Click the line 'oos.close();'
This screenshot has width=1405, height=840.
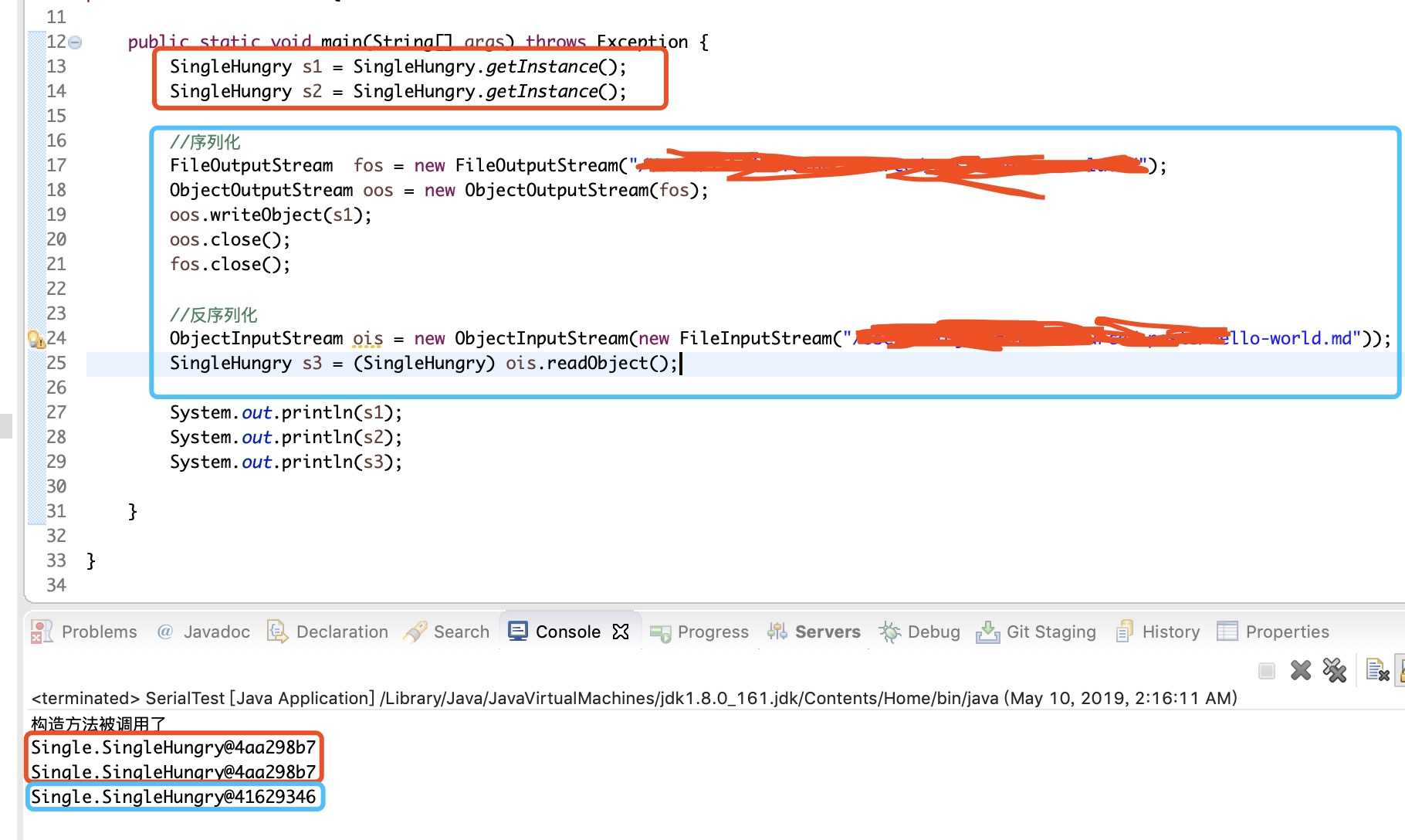click(230, 239)
